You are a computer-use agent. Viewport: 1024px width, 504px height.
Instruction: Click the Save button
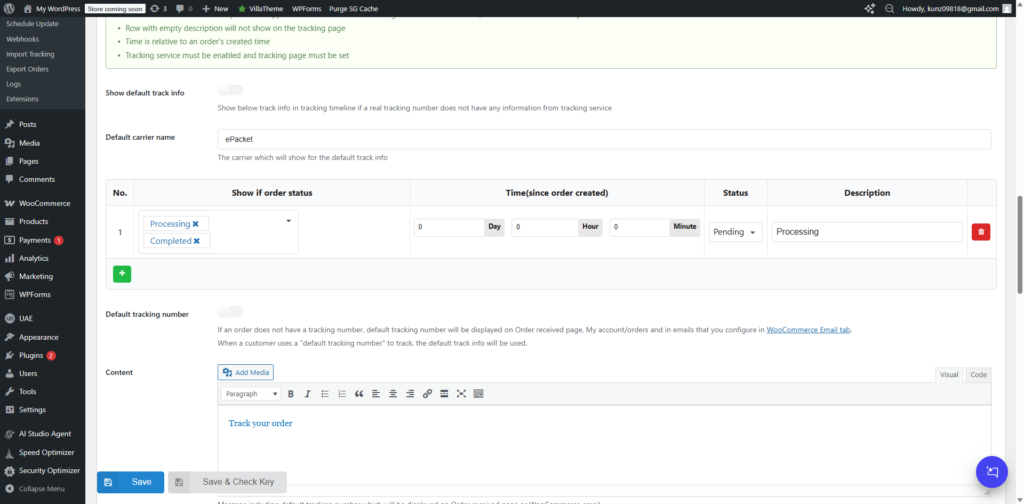click(x=131, y=482)
